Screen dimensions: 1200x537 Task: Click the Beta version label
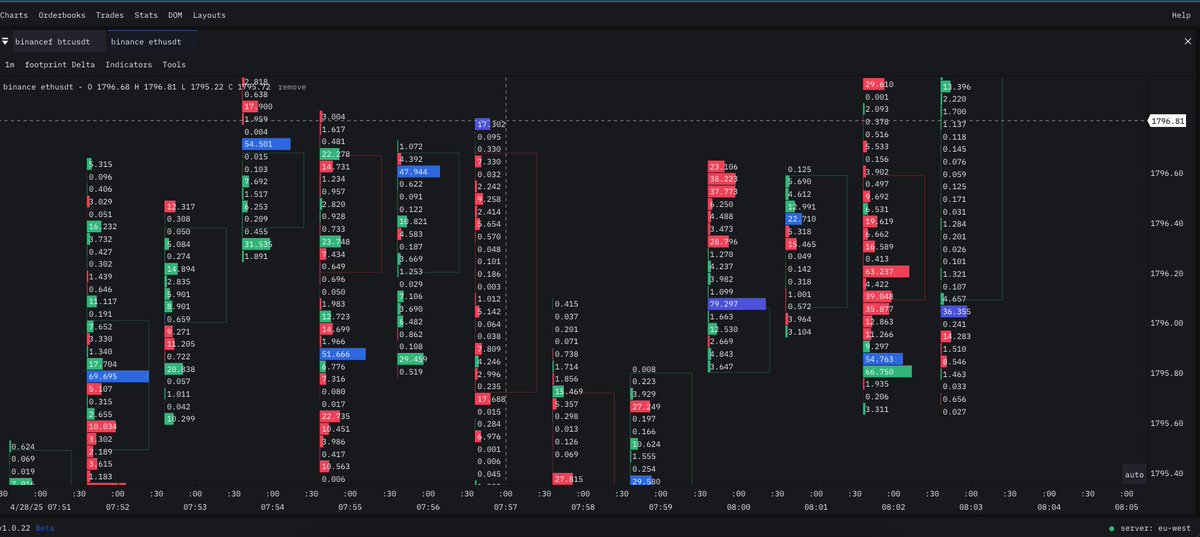45,527
